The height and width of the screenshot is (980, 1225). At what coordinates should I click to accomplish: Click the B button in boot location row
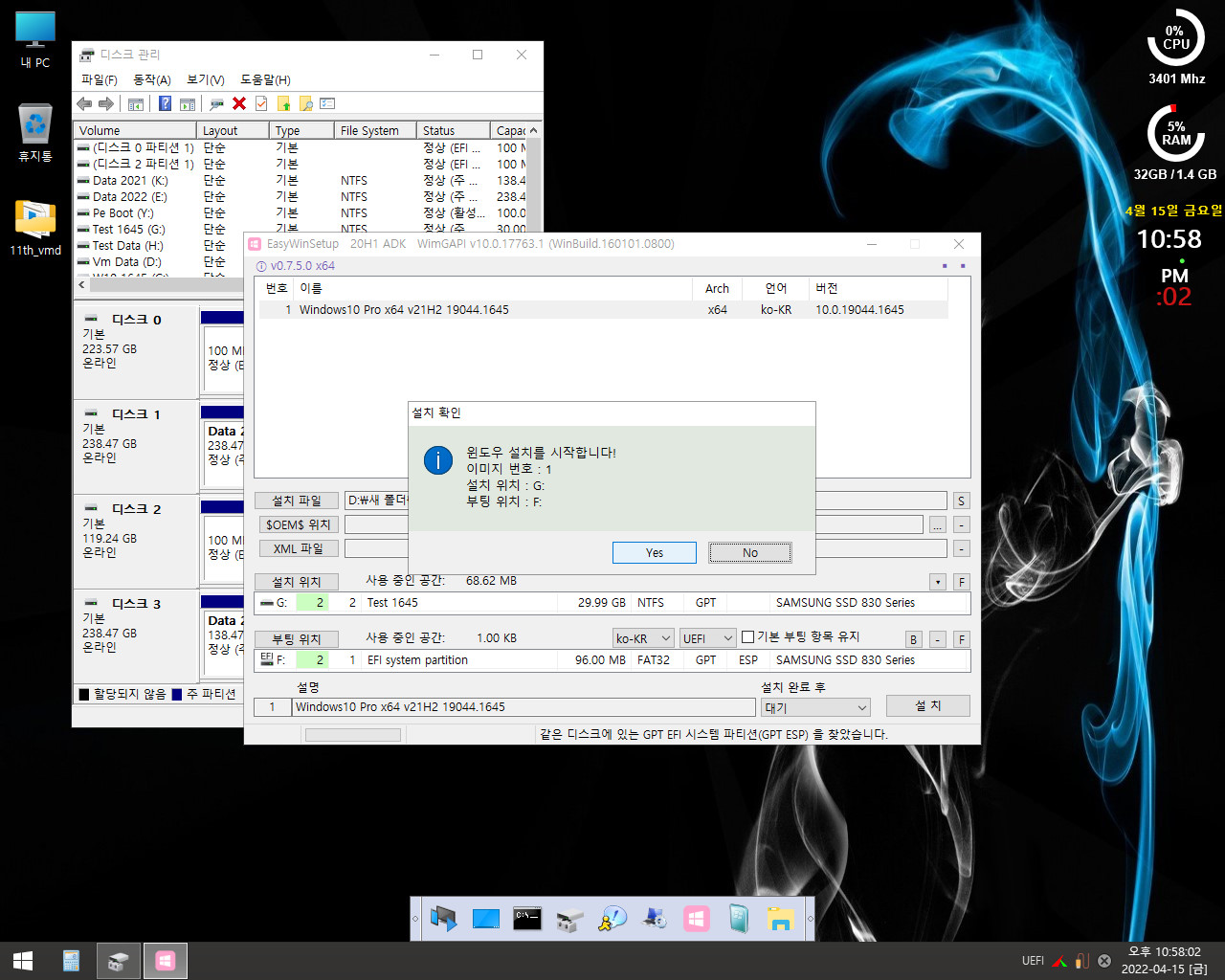[x=913, y=639]
